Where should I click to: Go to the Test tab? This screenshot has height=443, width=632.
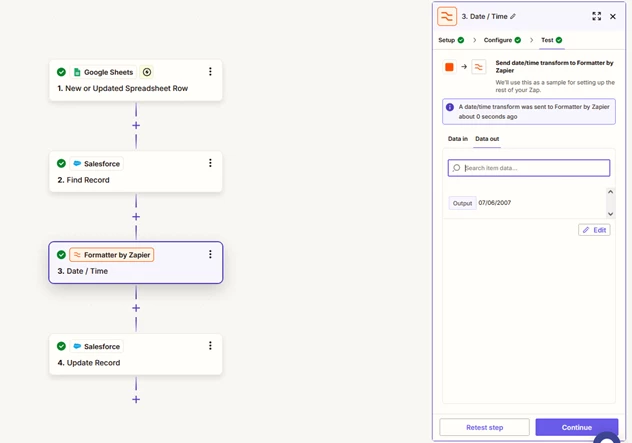pyautogui.click(x=551, y=40)
